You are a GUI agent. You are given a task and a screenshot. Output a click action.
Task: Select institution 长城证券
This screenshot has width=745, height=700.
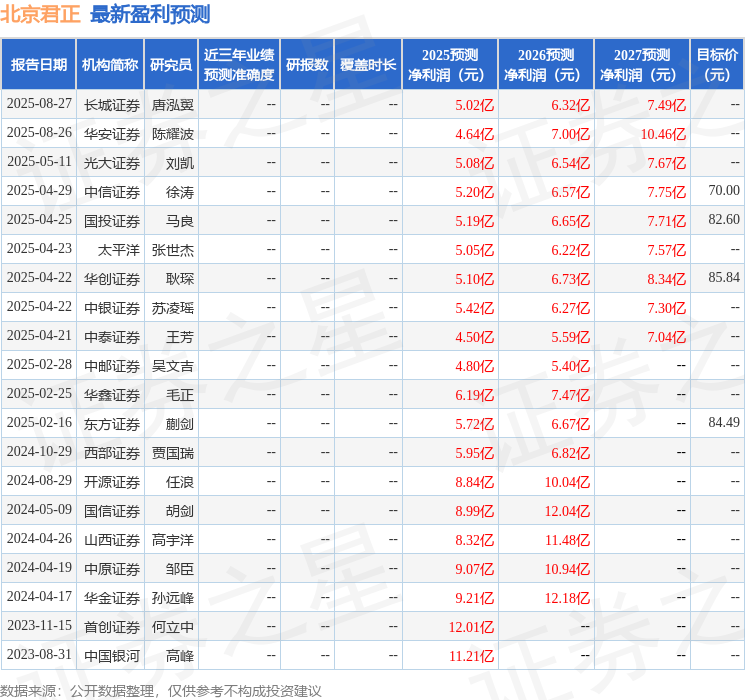(112, 105)
